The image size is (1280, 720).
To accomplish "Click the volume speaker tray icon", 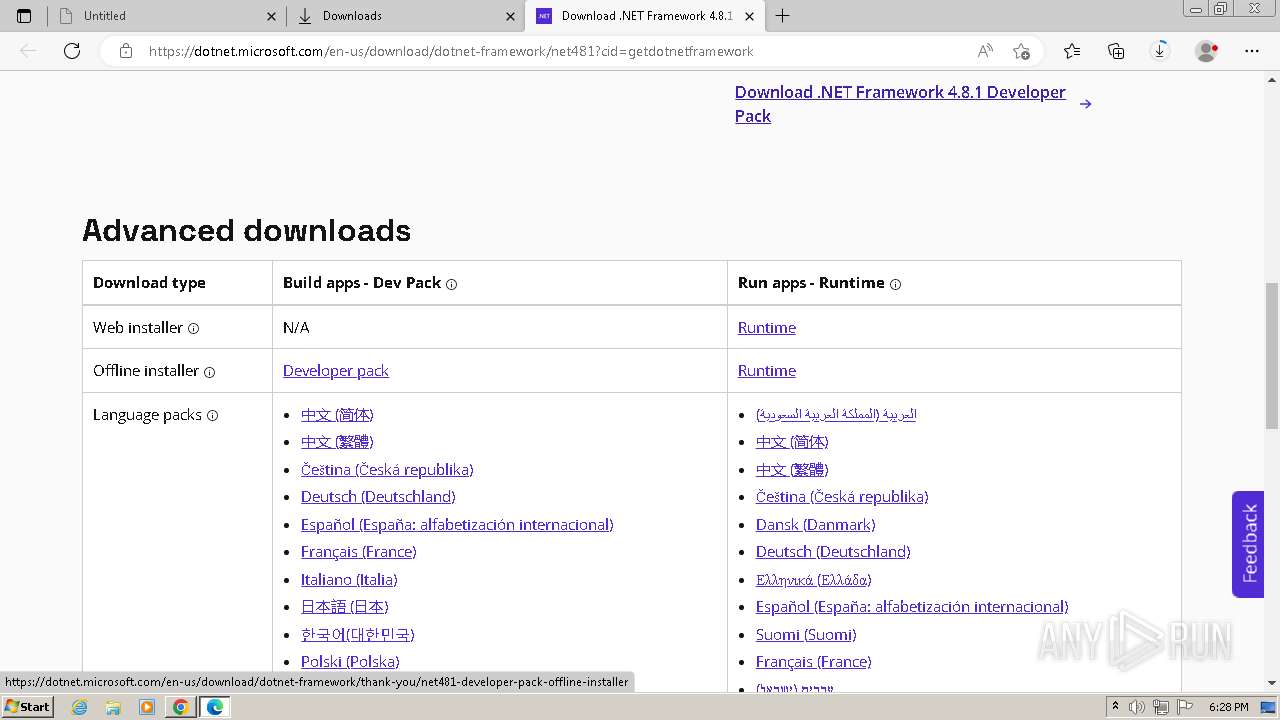I will pos(1137,707).
